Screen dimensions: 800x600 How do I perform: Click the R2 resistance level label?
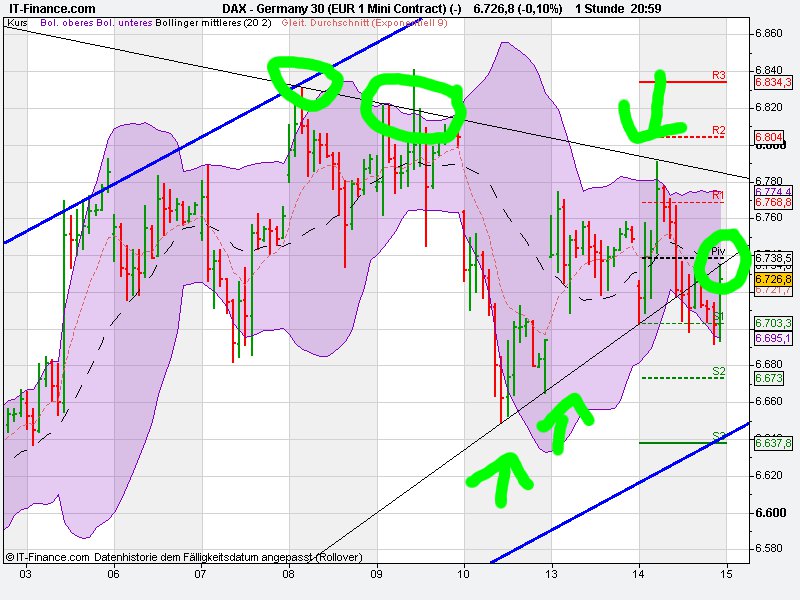717,131
